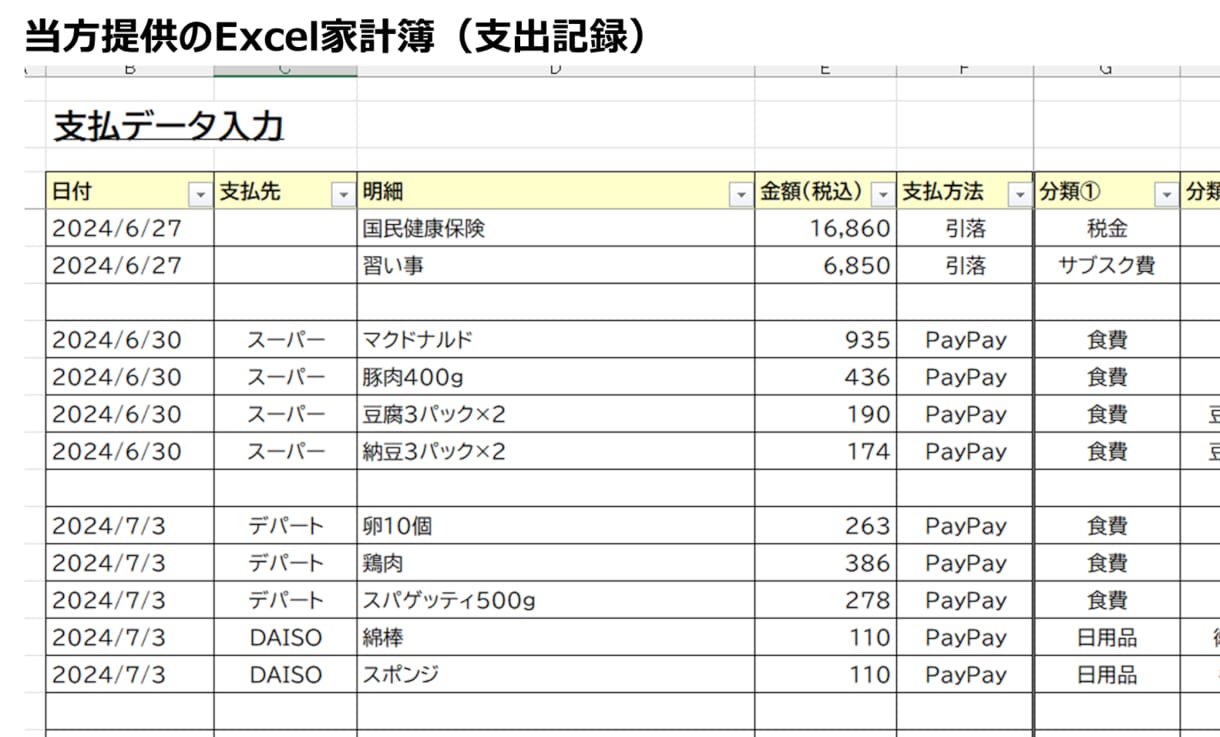Select the DAISO cell in the 綿棒 row
Image resolution: width=1220 pixels, height=737 pixels.
(x=286, y=637)
